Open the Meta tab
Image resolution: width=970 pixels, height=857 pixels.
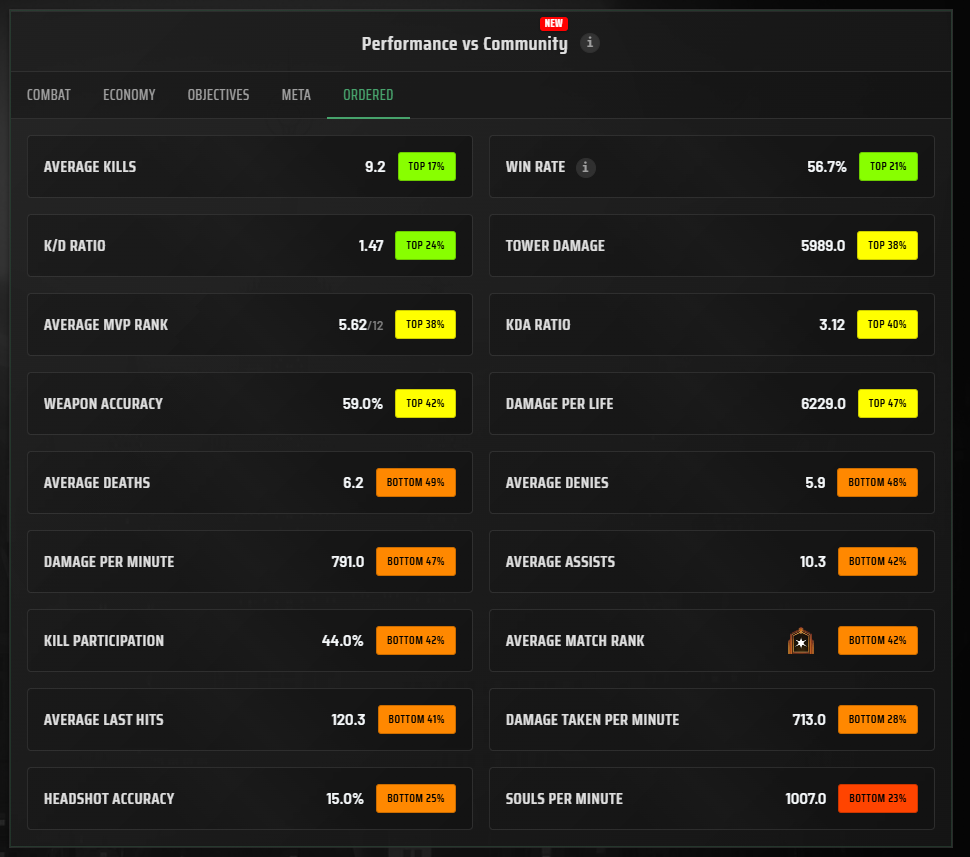tap(296, 95)
